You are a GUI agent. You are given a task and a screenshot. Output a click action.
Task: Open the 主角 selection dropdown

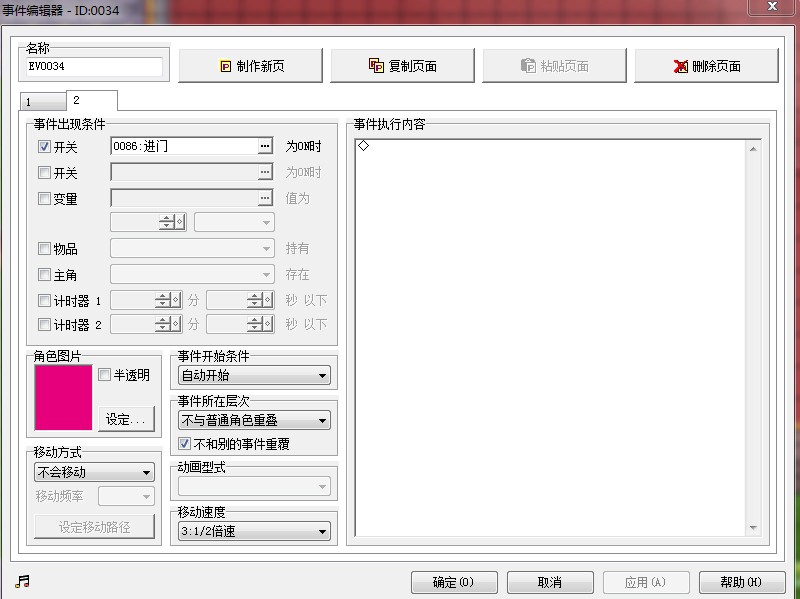(x=192, y=274)
